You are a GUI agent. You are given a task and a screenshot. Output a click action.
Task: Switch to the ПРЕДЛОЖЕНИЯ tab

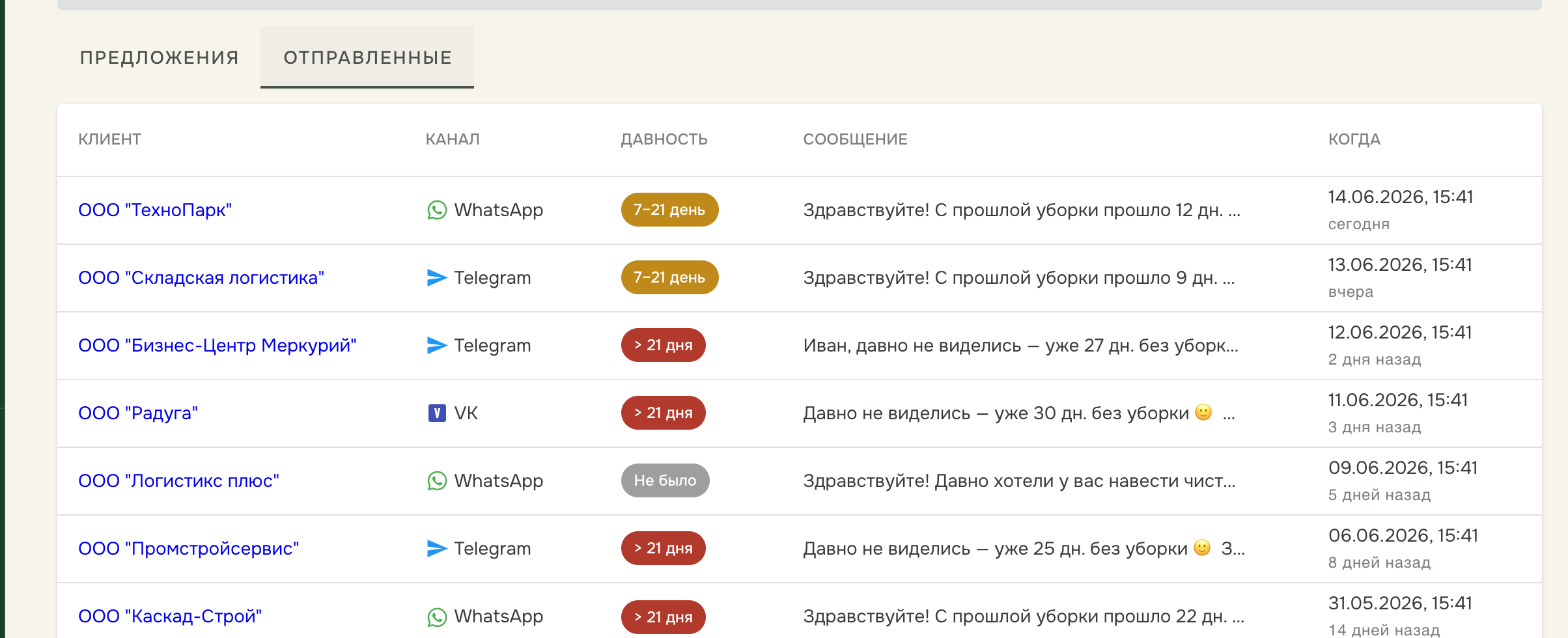pos(160,57)
